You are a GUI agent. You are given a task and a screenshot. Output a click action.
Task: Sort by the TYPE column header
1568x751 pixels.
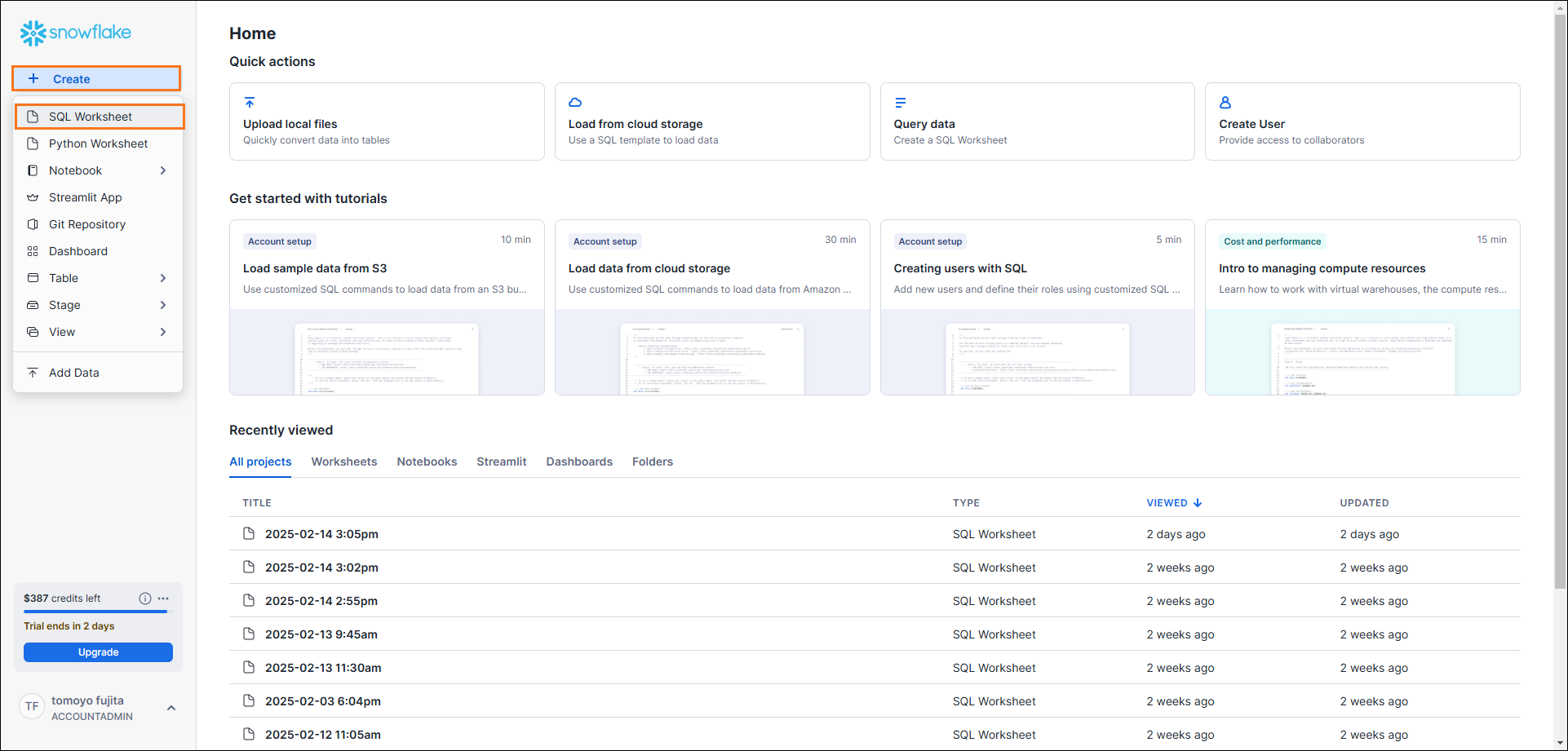pyautogui.click(x=966, y=503)
